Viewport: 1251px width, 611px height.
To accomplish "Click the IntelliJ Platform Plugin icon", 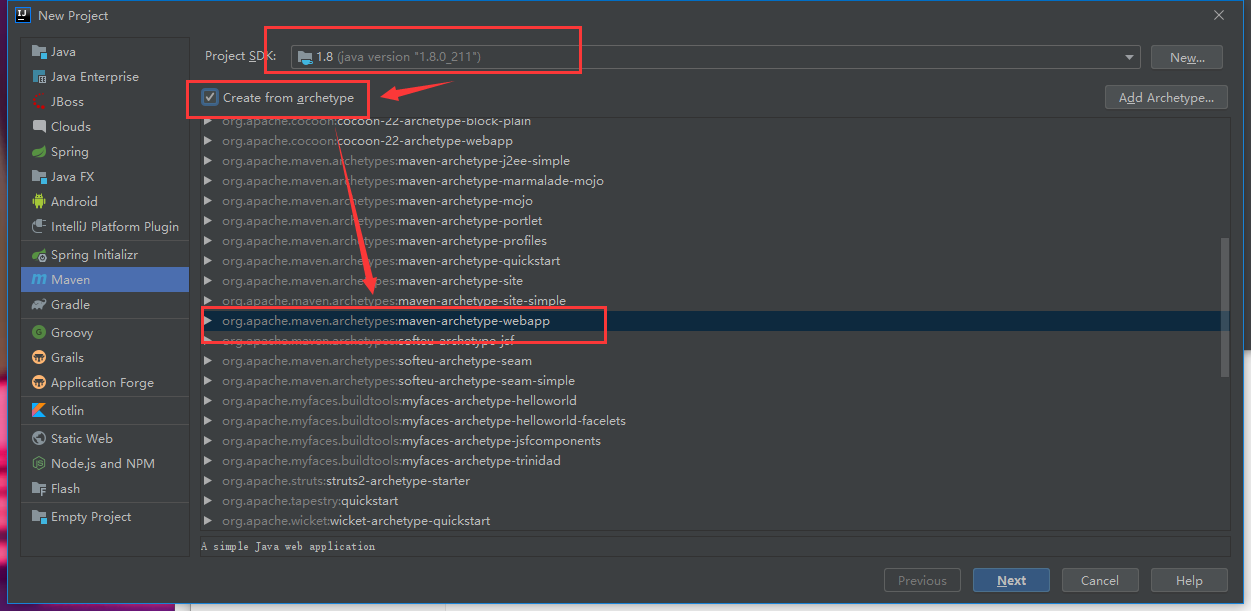I will tap(39, 227).
